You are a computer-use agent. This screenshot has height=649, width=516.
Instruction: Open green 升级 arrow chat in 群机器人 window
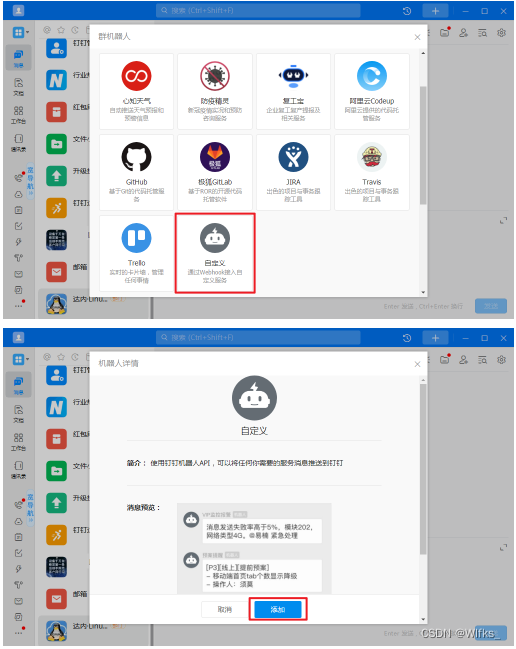(56, 176)
